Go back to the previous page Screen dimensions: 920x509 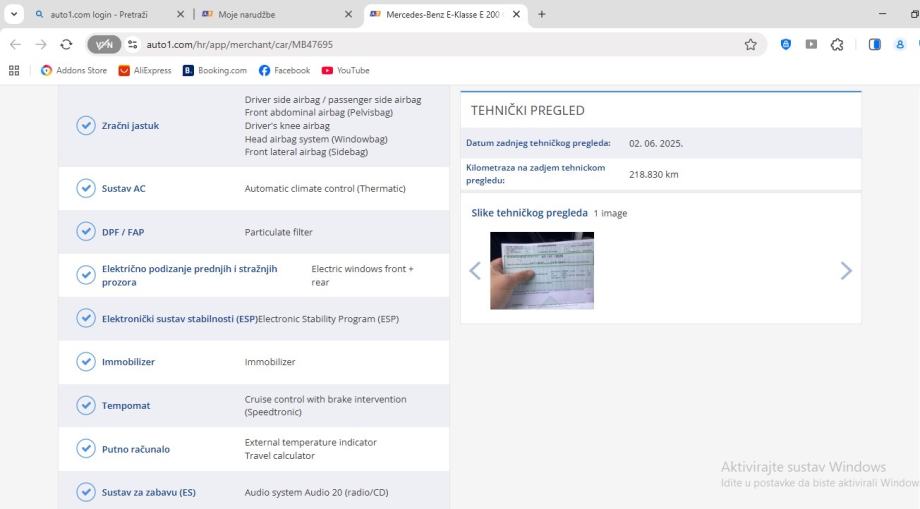point(16,45)
